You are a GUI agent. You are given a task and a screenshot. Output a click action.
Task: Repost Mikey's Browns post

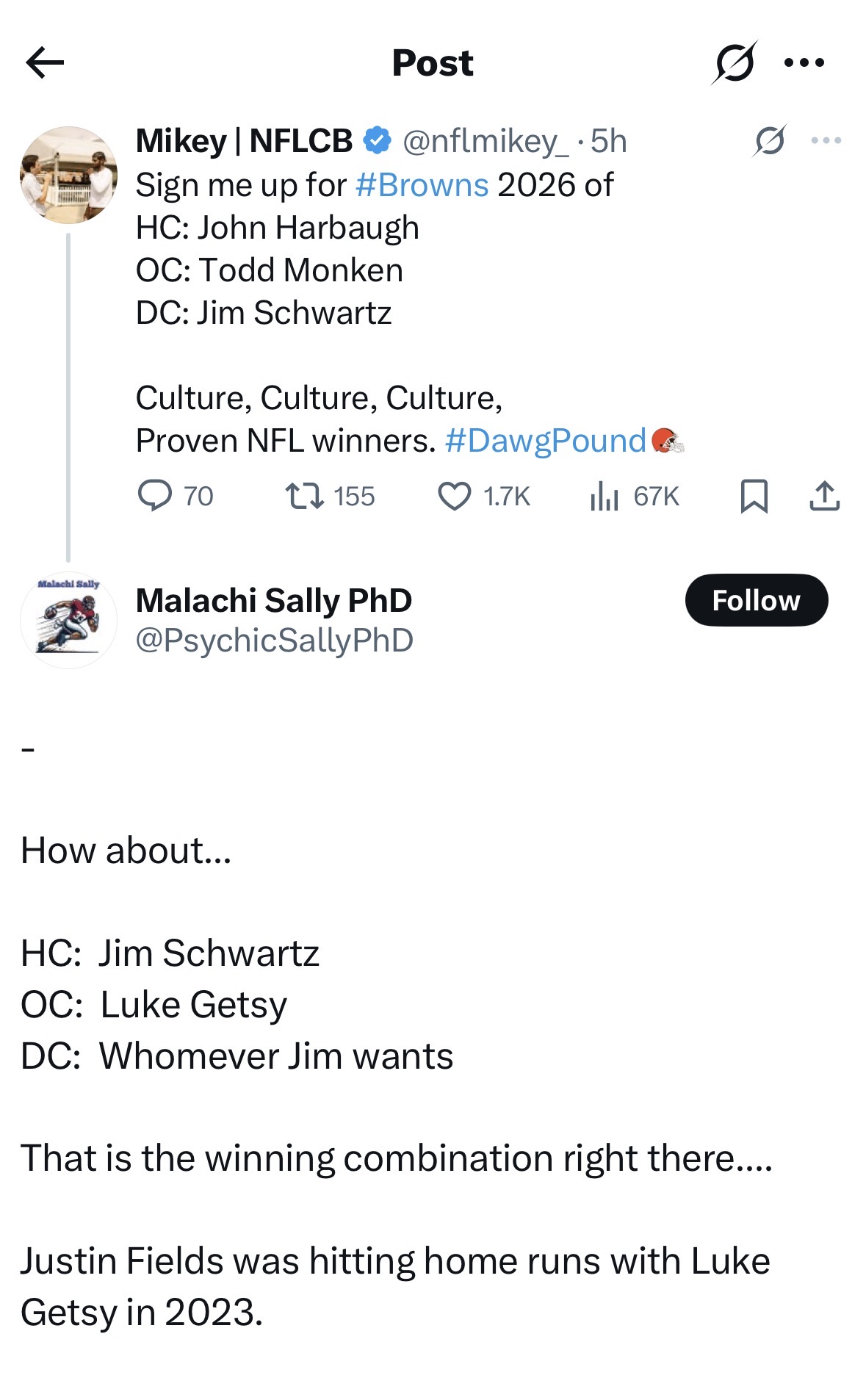point(304,496)
